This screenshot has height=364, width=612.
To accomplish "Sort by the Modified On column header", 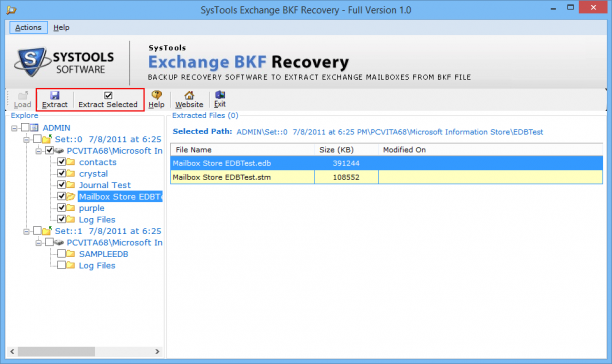I will 491,150.
